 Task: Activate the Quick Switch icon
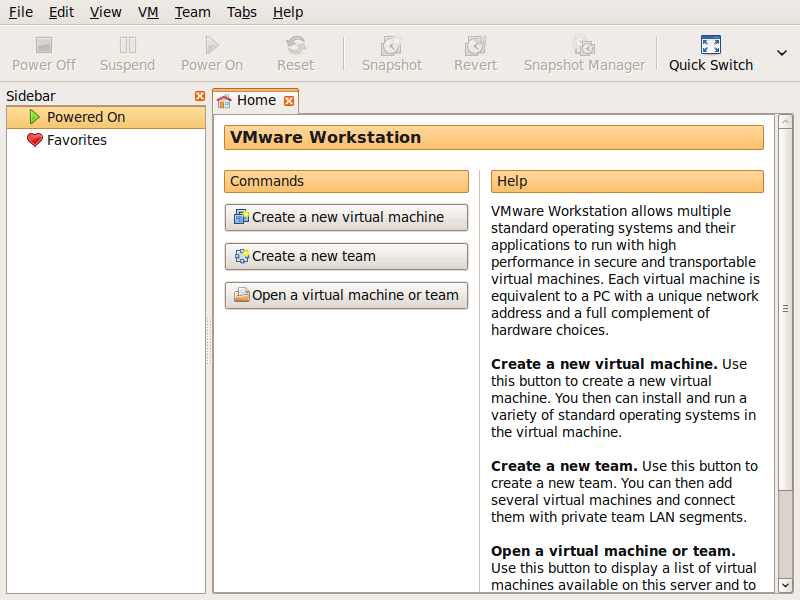click(711, 45)
